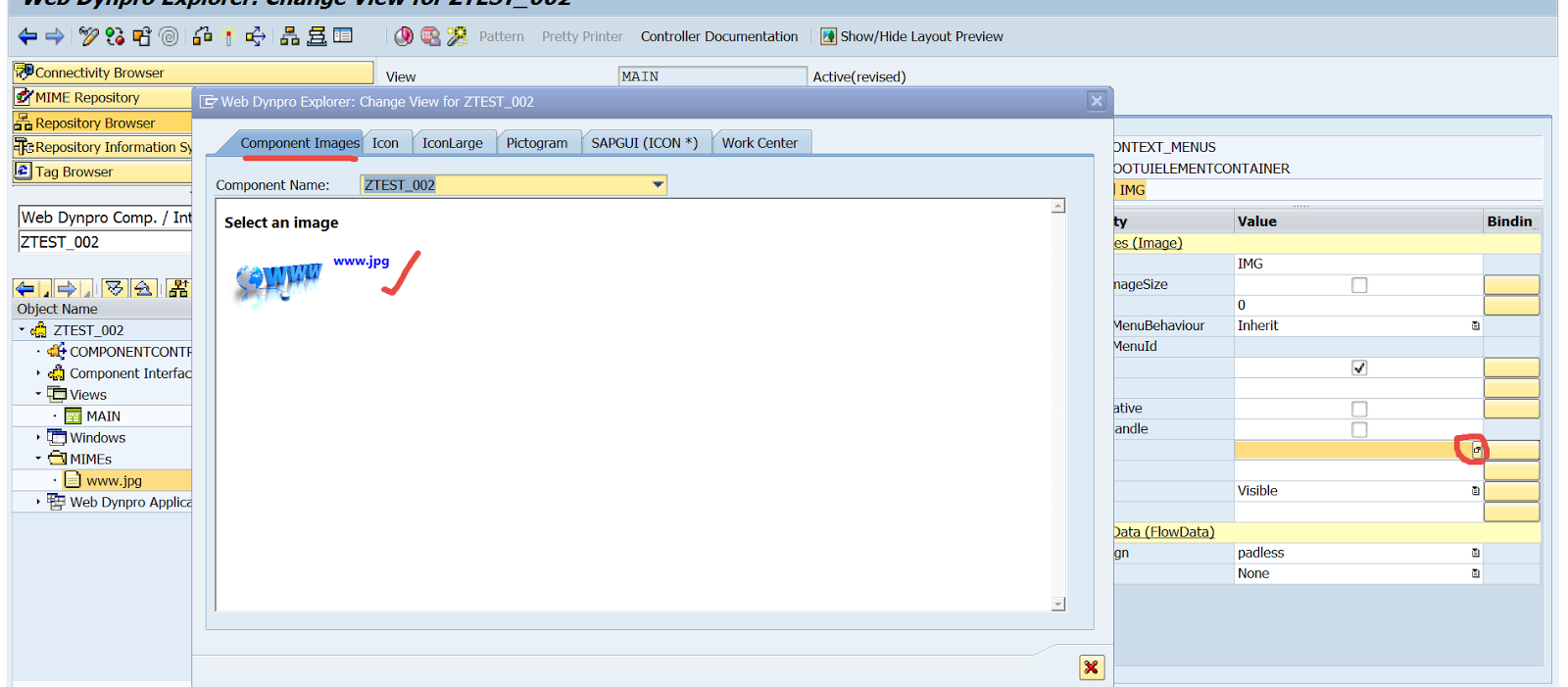Click the Active/Inactive switch icon
Image resolution: width=1568 pixels, height=687 pixels.
[116, 36]
